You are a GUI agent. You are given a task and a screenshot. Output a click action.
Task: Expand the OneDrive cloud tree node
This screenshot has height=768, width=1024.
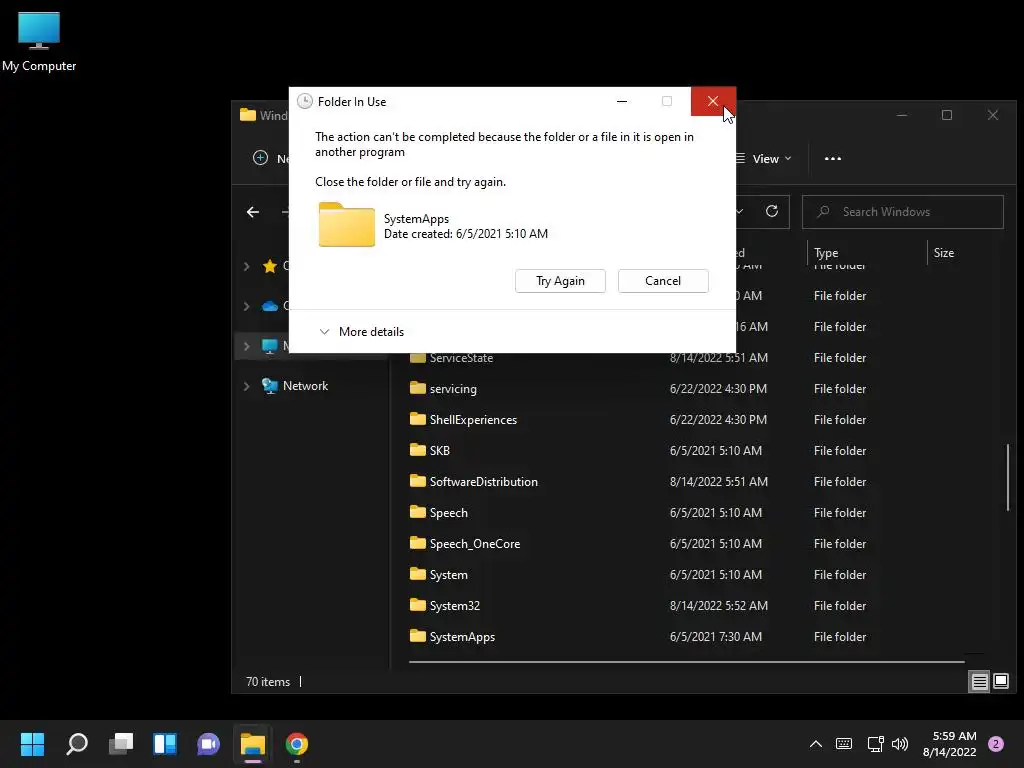(x=246, y=306)
